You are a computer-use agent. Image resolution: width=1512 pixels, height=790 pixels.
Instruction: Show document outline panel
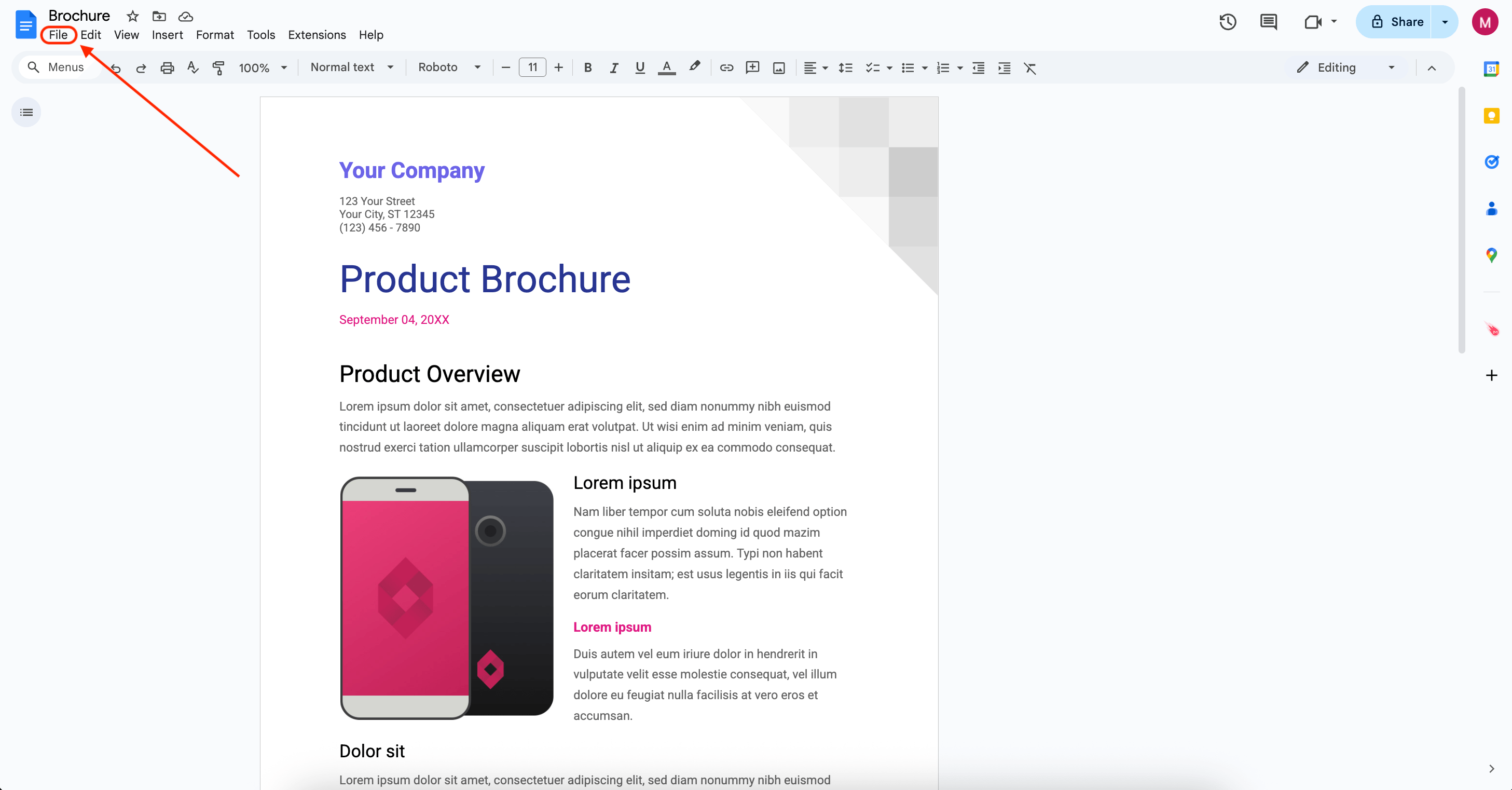click(26, 112)
